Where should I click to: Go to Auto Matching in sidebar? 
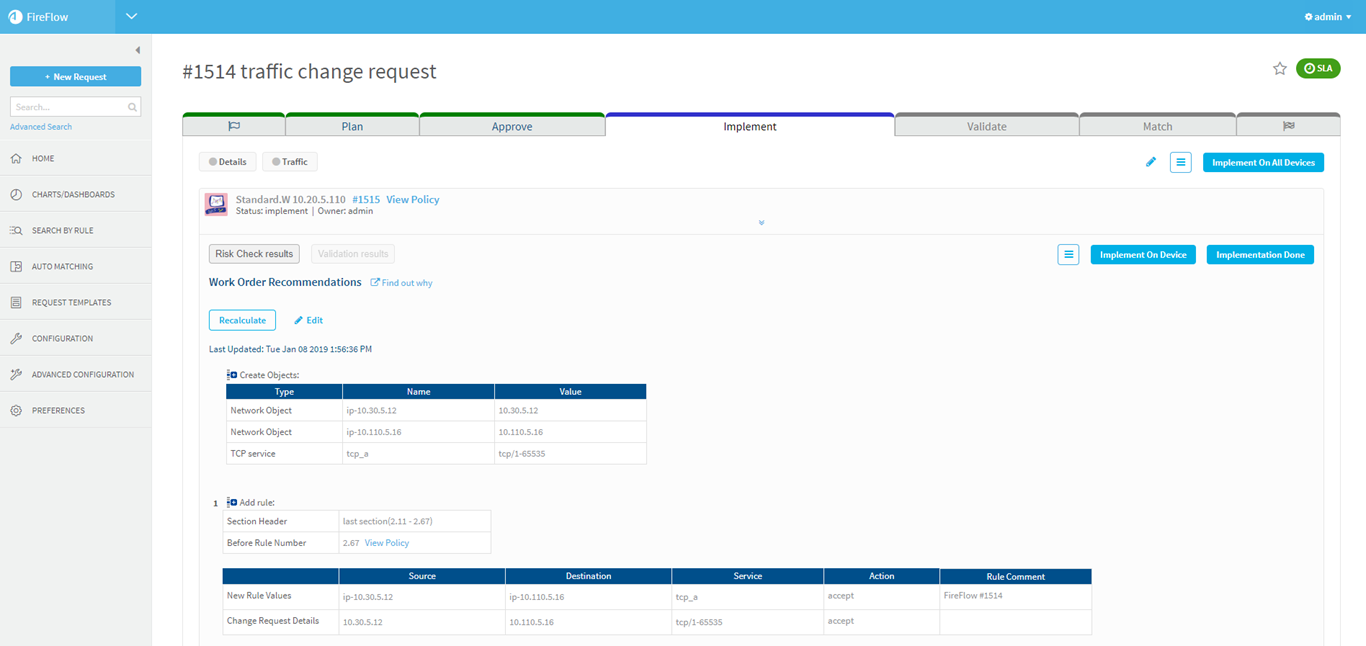[x=62, y=267]
